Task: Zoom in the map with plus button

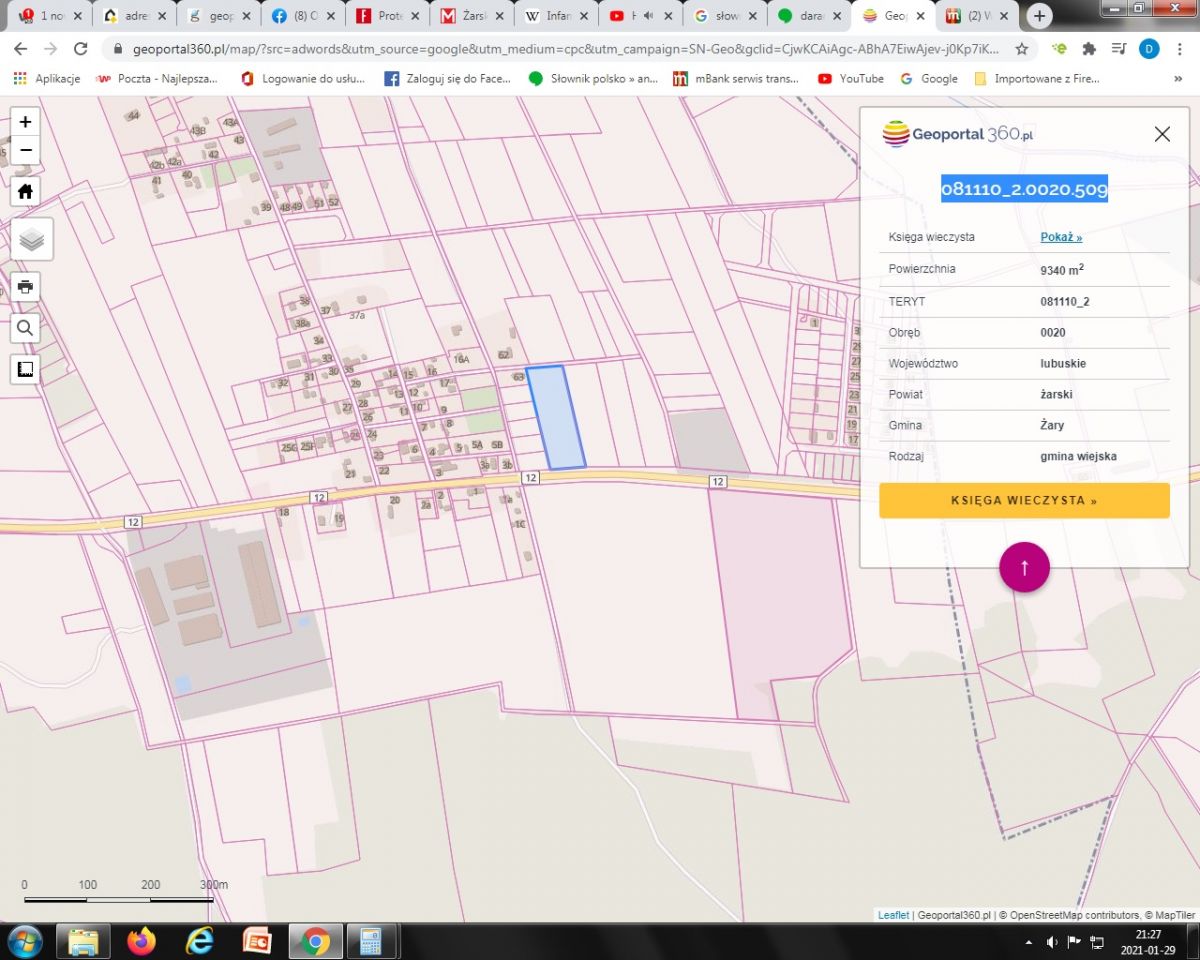Action: [x=26, y=122]
